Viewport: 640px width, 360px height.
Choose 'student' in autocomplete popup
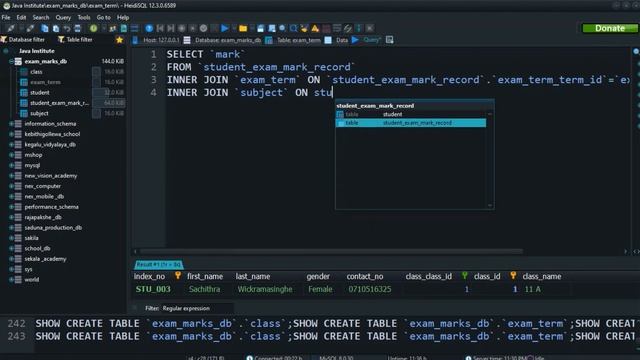pos(411,114)
